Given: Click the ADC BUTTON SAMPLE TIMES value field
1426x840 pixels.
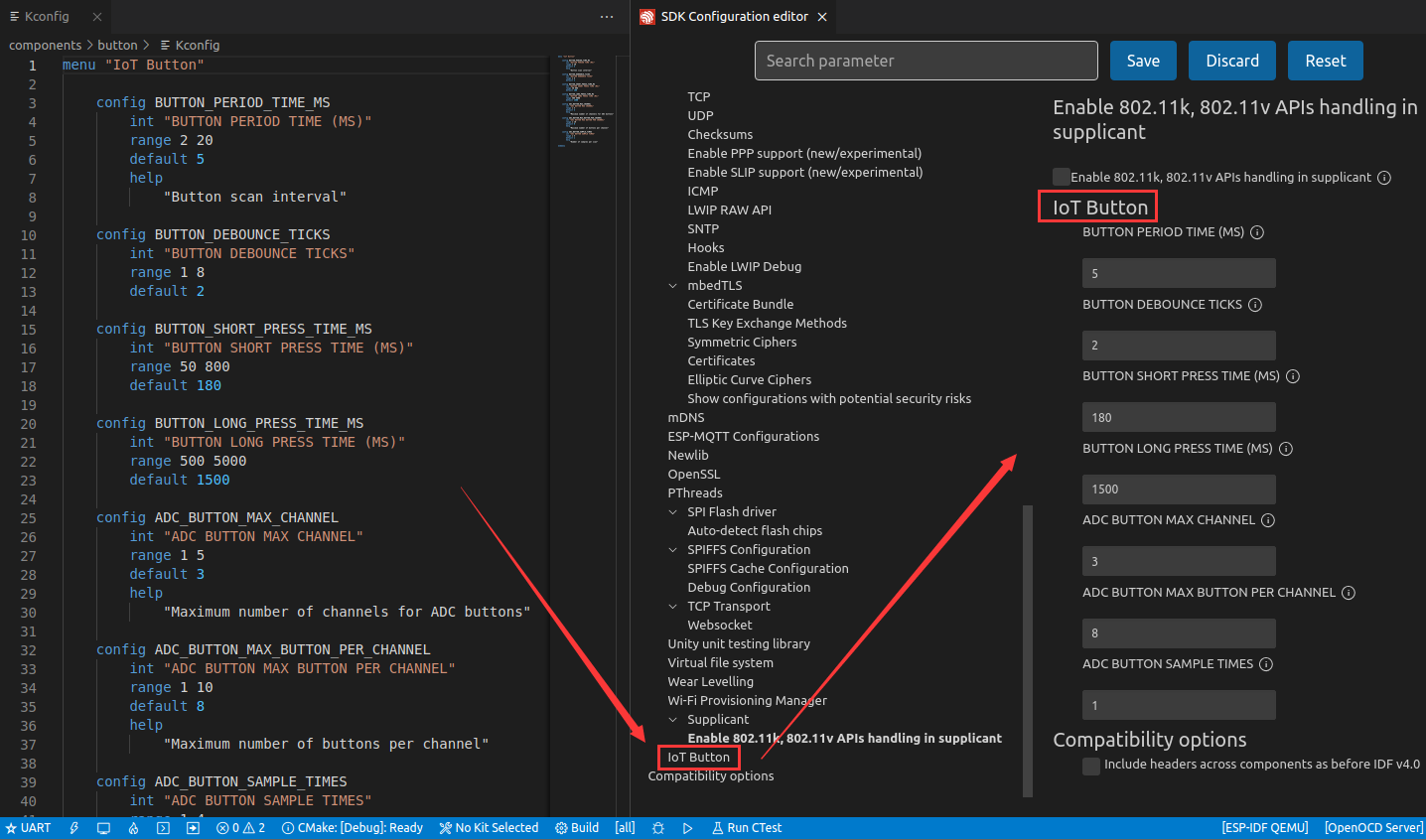Looking at the screenshot, I should [1179, 705].
